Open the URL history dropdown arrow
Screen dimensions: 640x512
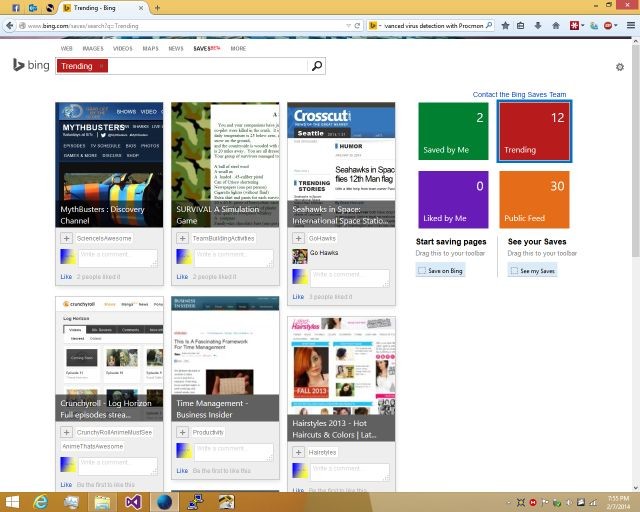pos(348,26)
